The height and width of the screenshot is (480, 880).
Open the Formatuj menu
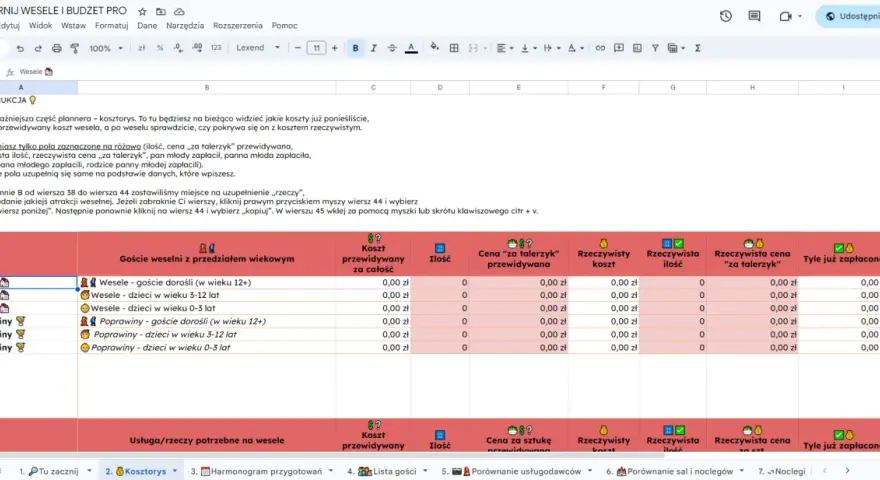pyautogui.click(x=112, y=26)
